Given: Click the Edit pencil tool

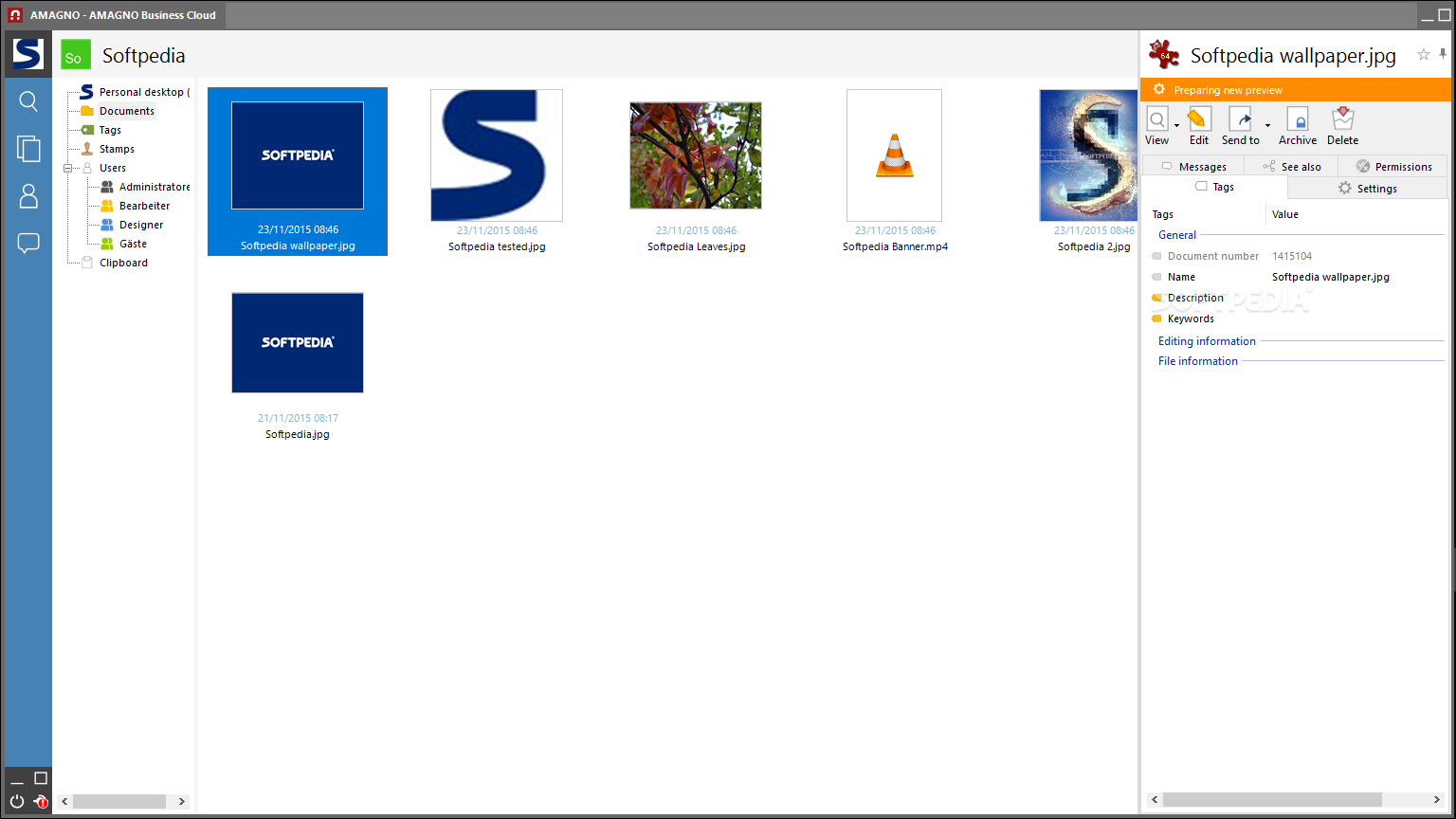Looking at the screenshot, I should 1199,119.
